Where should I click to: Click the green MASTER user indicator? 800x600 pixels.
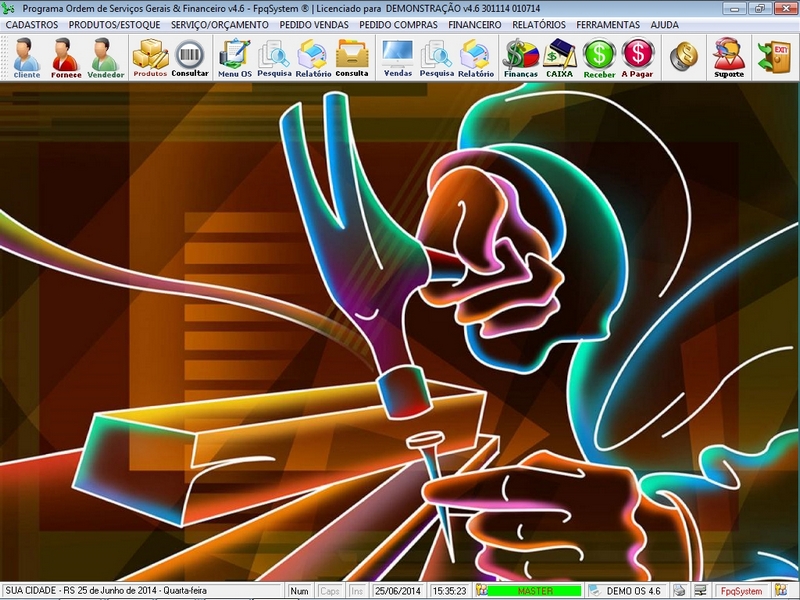tap(534, 591)
